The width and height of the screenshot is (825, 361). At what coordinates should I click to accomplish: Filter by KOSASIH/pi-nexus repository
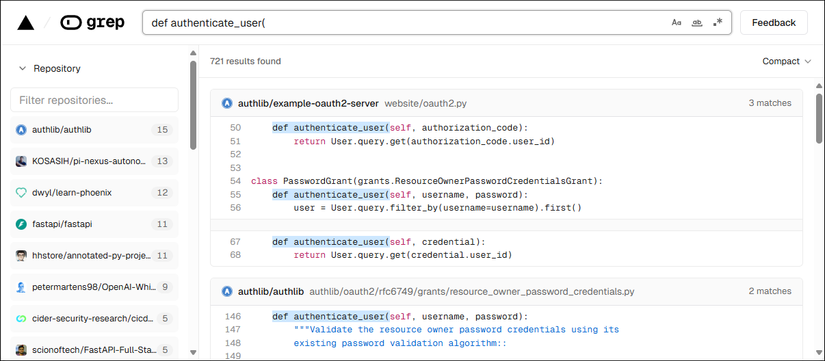(x=94, y=162)
